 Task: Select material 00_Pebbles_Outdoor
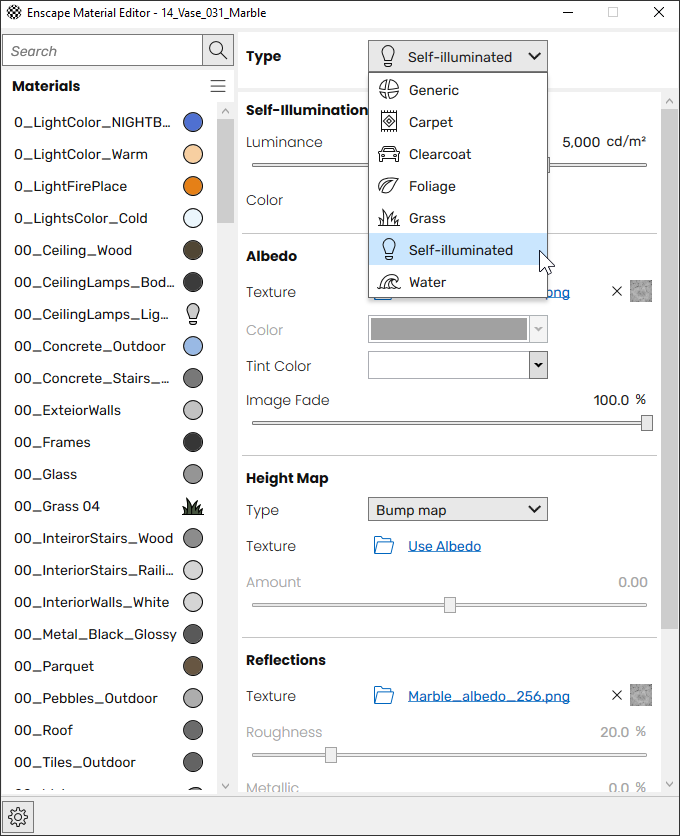point(108,698)
